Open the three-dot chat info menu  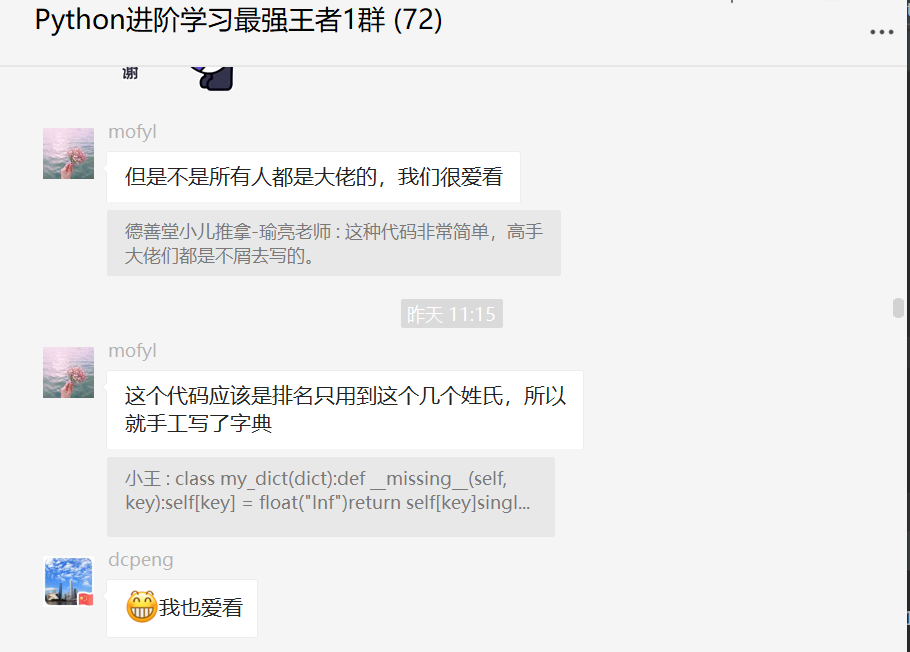tap(881, 32)
